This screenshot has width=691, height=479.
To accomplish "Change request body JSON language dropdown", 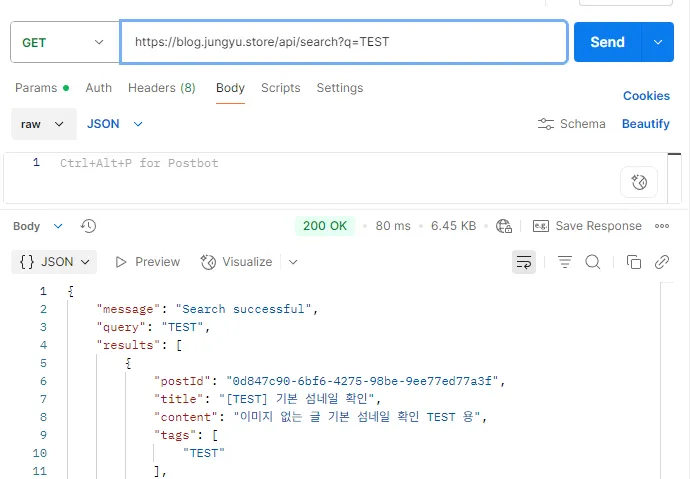I will [x=115, y=124].
